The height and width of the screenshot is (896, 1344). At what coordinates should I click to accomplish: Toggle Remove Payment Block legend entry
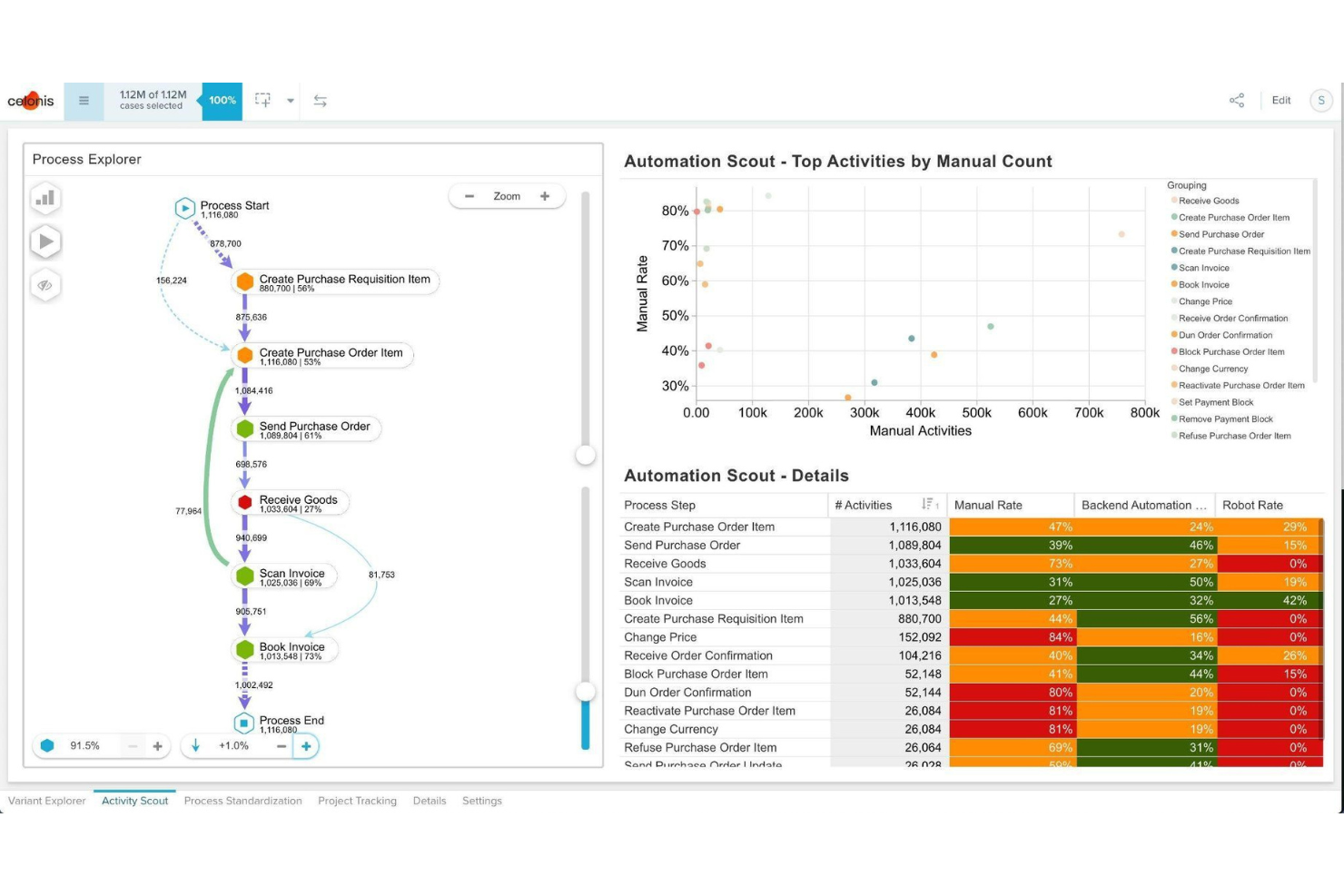click(1221, 419)
